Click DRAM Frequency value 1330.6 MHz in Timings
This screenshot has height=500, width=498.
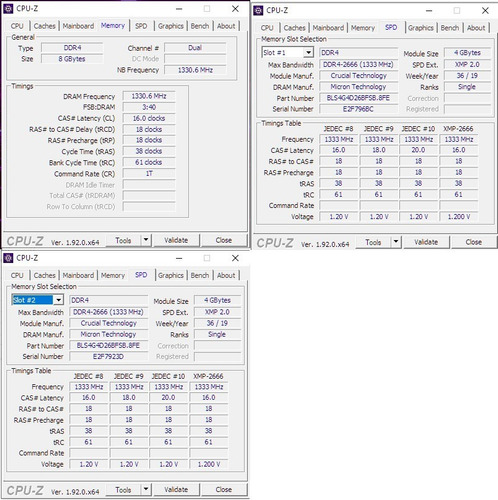(149, 96)
